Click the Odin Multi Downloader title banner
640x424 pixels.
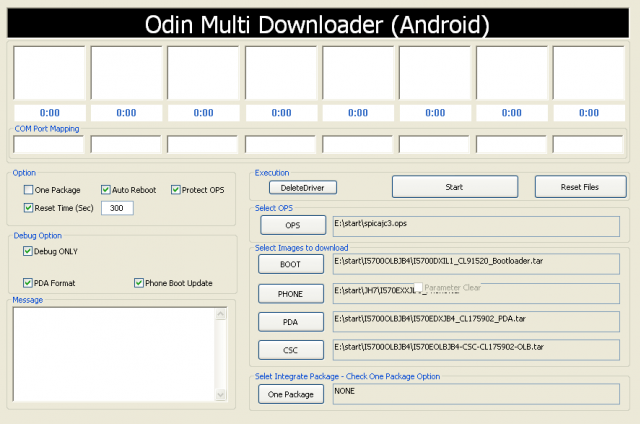[318, 23]
